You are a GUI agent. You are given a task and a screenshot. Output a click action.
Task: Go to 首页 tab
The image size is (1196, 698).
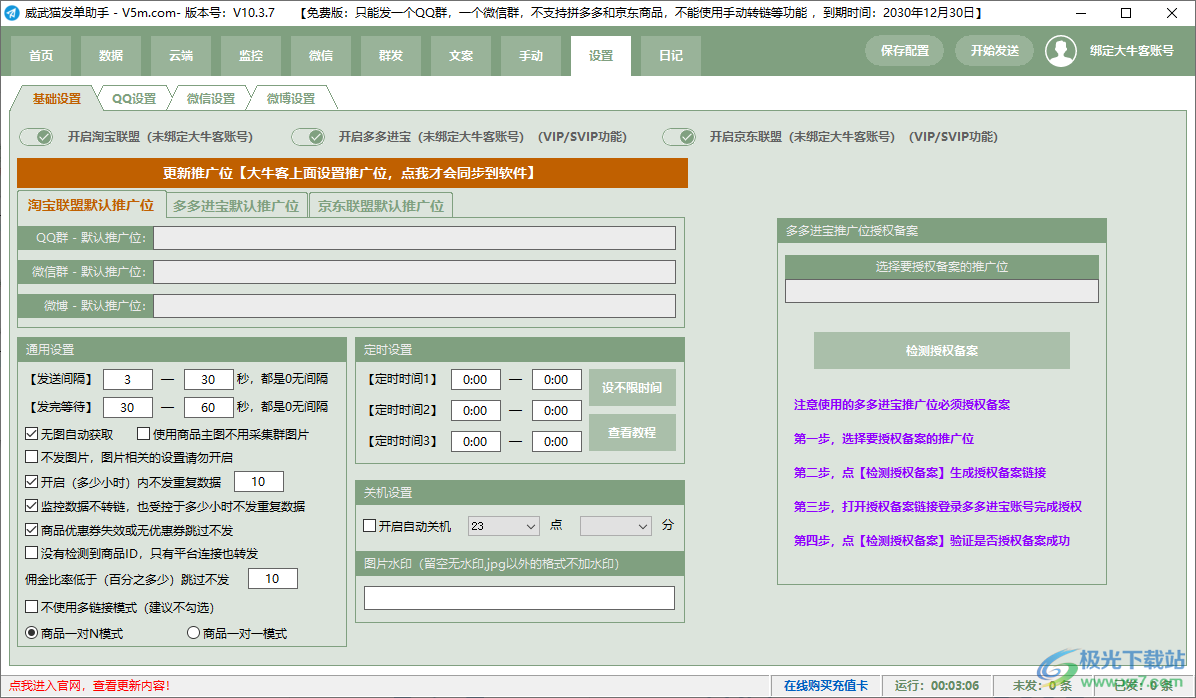(41, 56)
